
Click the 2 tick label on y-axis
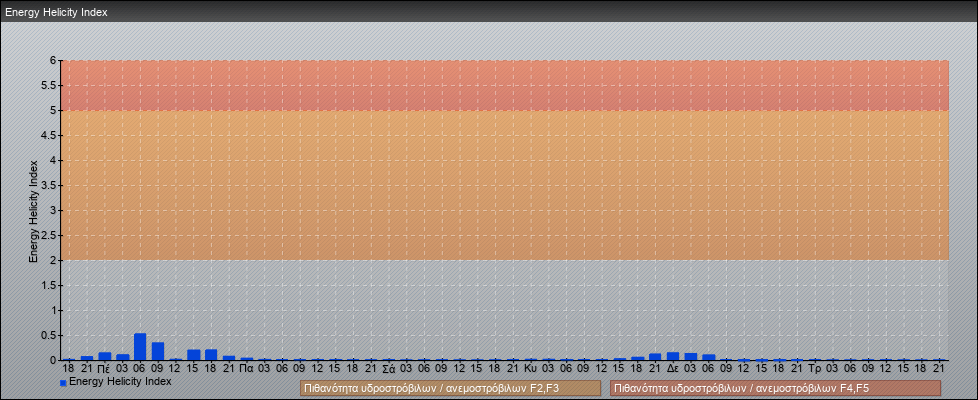click(x=53, y=260)
